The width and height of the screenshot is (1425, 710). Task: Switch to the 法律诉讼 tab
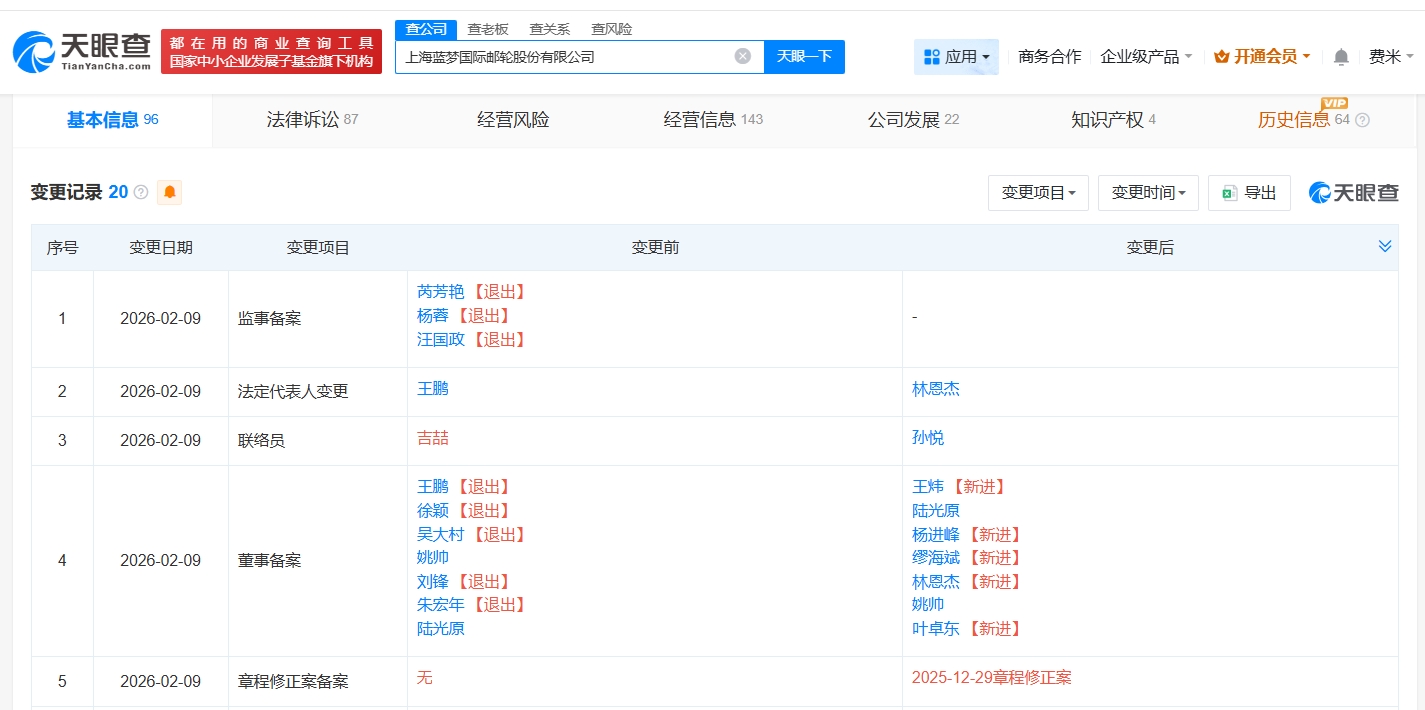click(x=312, y=120)
